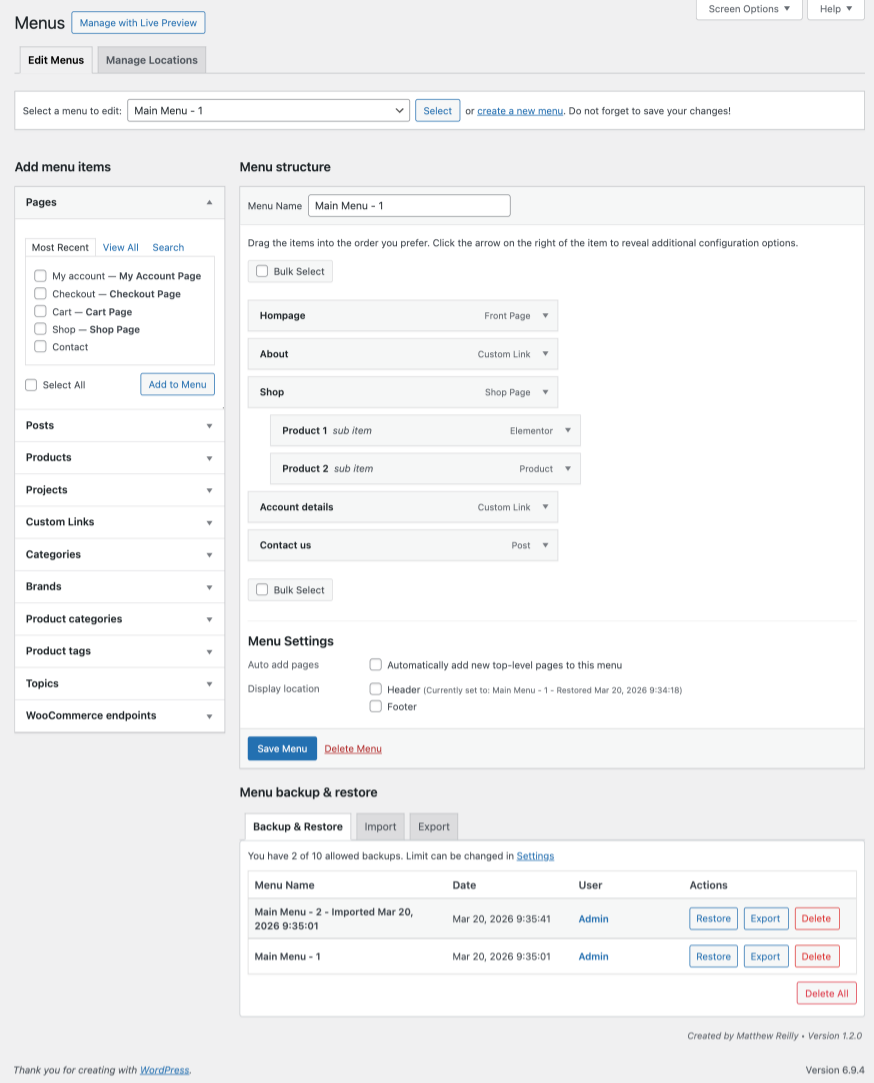874x1083 pixels.
Task: Tick the Footer display location checkbox
Action: [376, 706]
